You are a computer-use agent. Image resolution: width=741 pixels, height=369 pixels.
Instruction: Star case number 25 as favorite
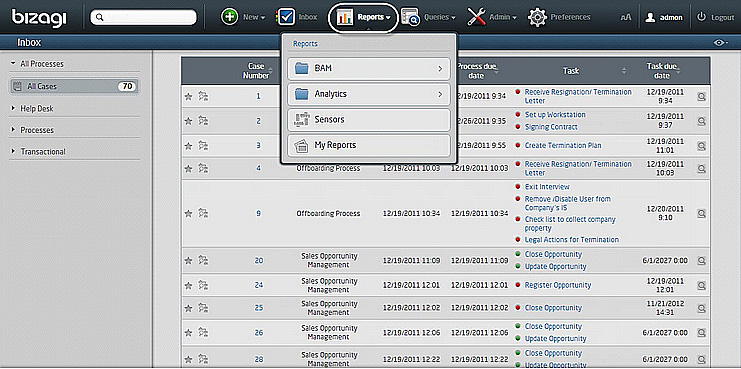(x=188, y=308)
